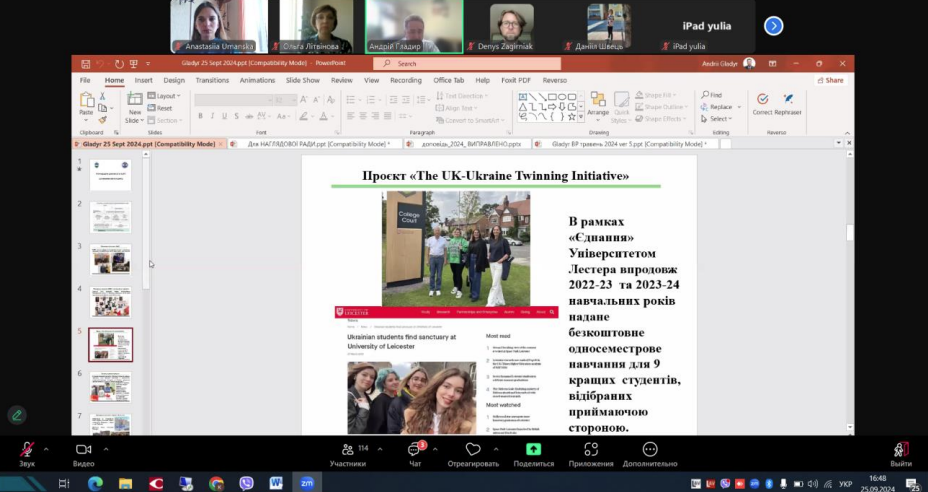The height and width of the screenshot is (492, 928).
Task: Open the Zoom participants panel (Участники)
Action: [348, 455]
